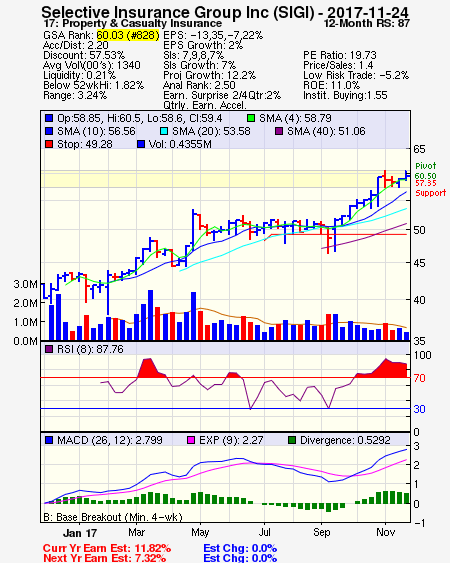Screen dimensions: 450x563
Task: Click the Curr Yr Earn Est: 11.82% text
Action: (107, 549)
